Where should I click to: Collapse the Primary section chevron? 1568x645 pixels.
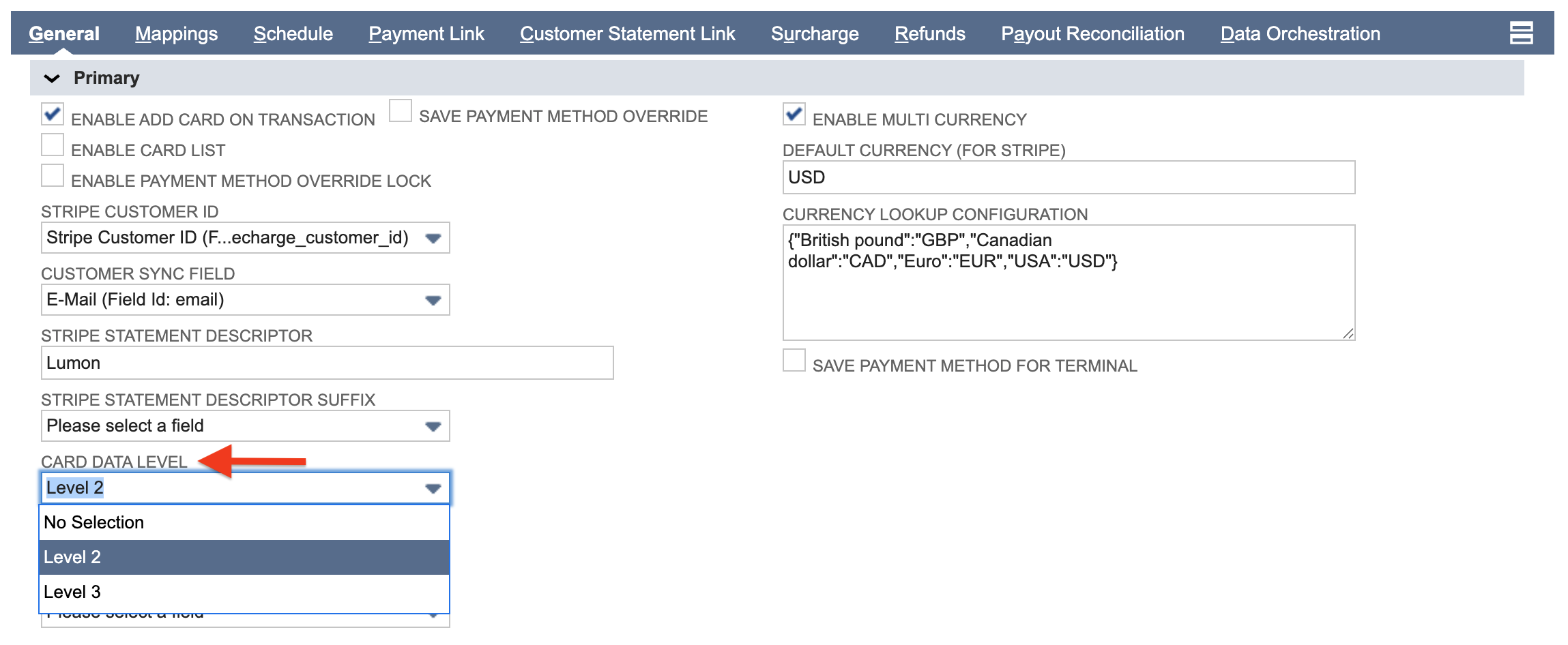click(52, 78)
